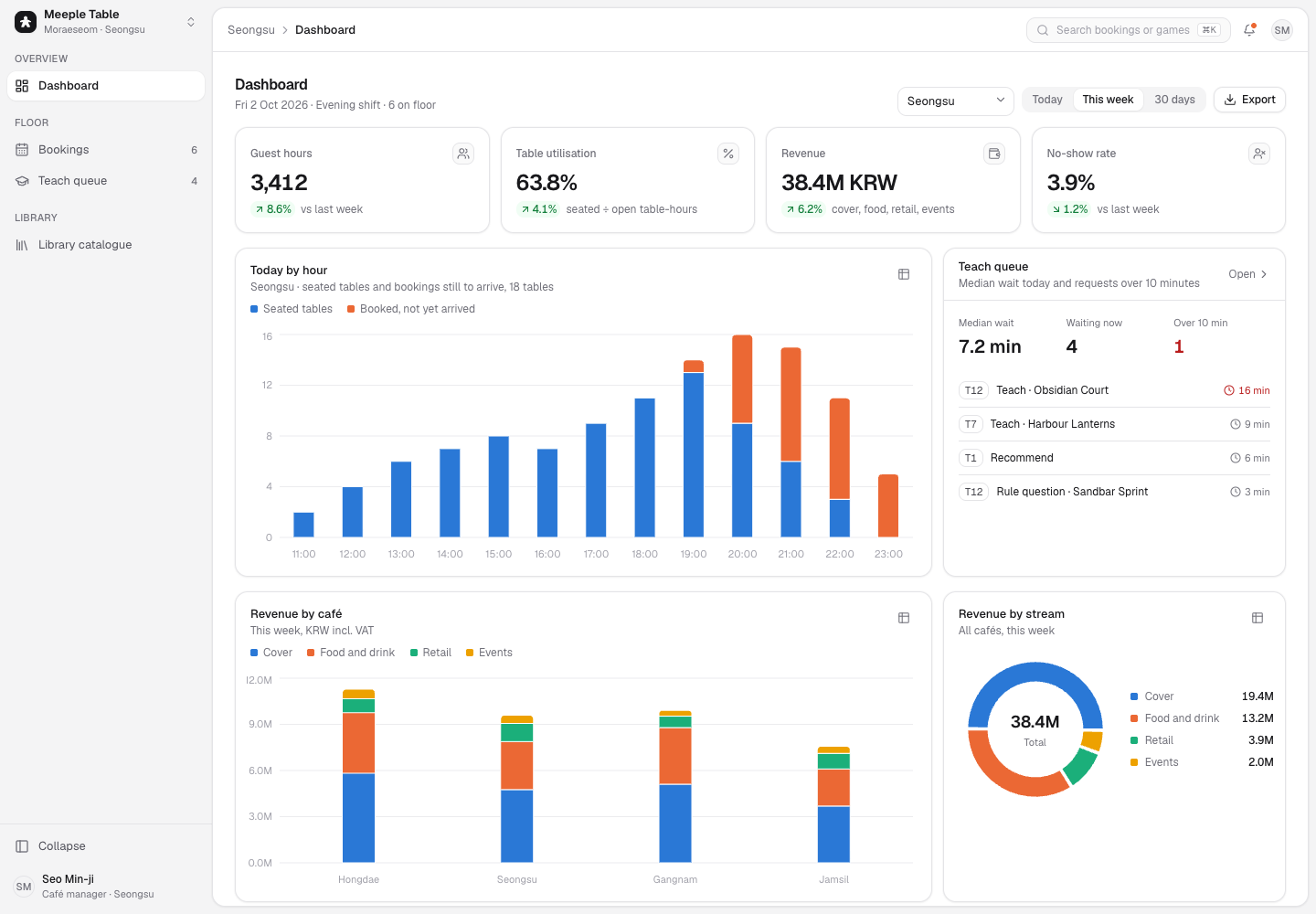The height and width of the screenshot is (914, 1316).
Task: Show table view for Revenue by stream
Action: [1258, 618]
